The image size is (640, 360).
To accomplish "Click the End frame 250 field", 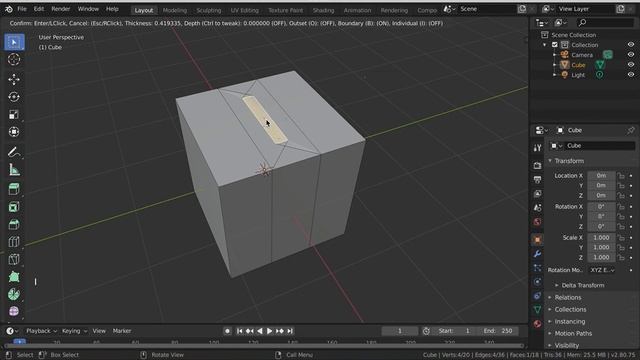I will 498,331.
